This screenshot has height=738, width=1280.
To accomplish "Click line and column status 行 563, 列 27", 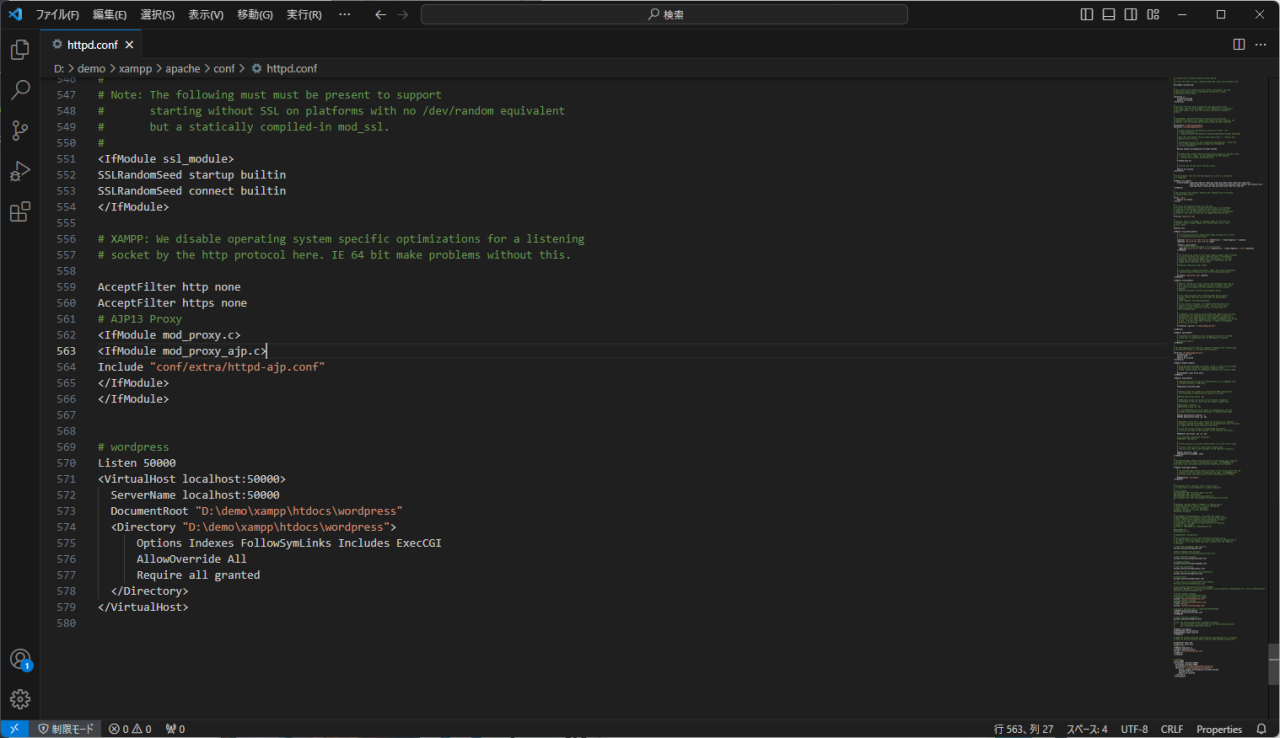I will click(x=1023, y=729).
